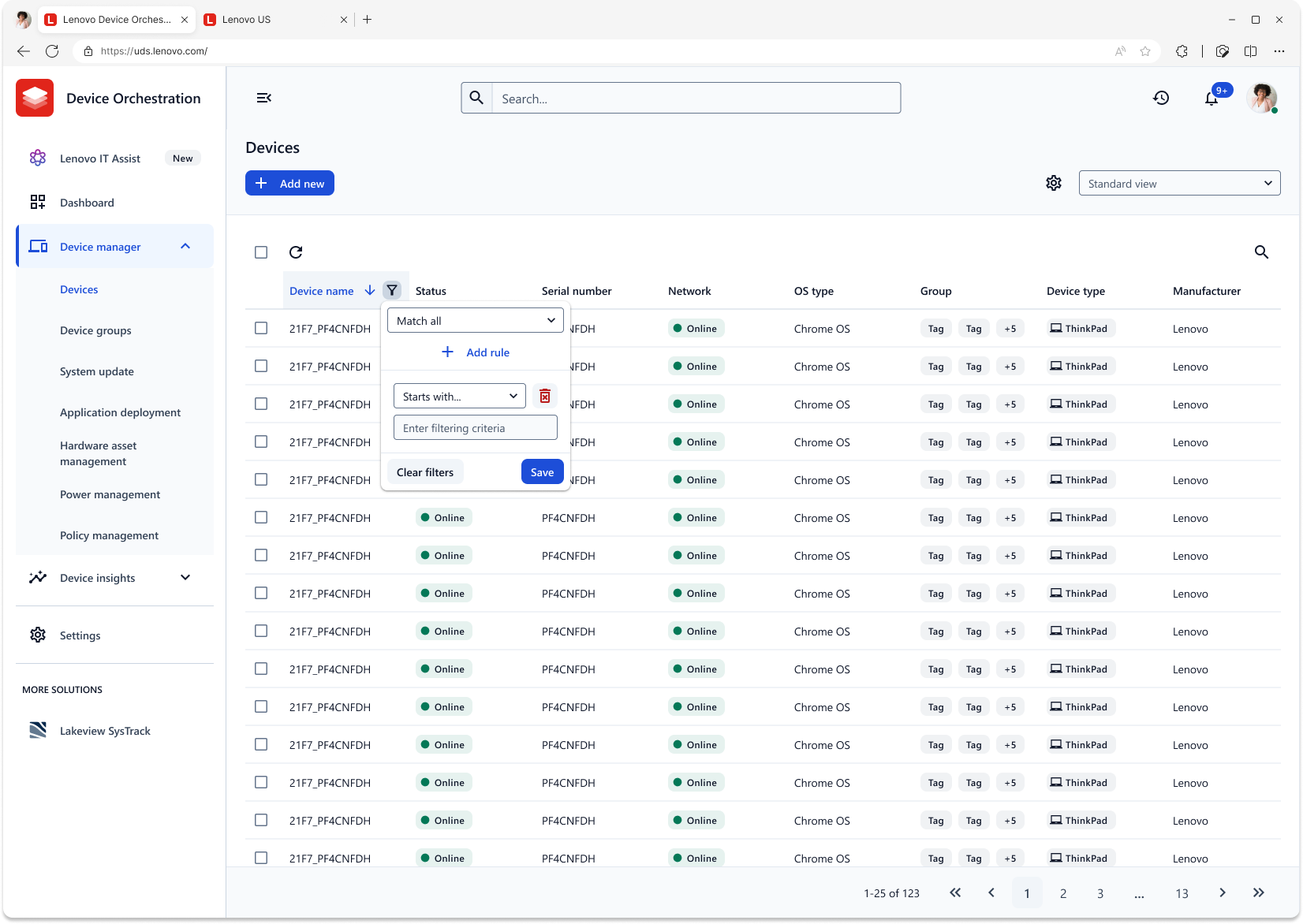Toggle Device name sort arrow
The height and width of the screenshot is (924, 1303).
pos(370,290)
